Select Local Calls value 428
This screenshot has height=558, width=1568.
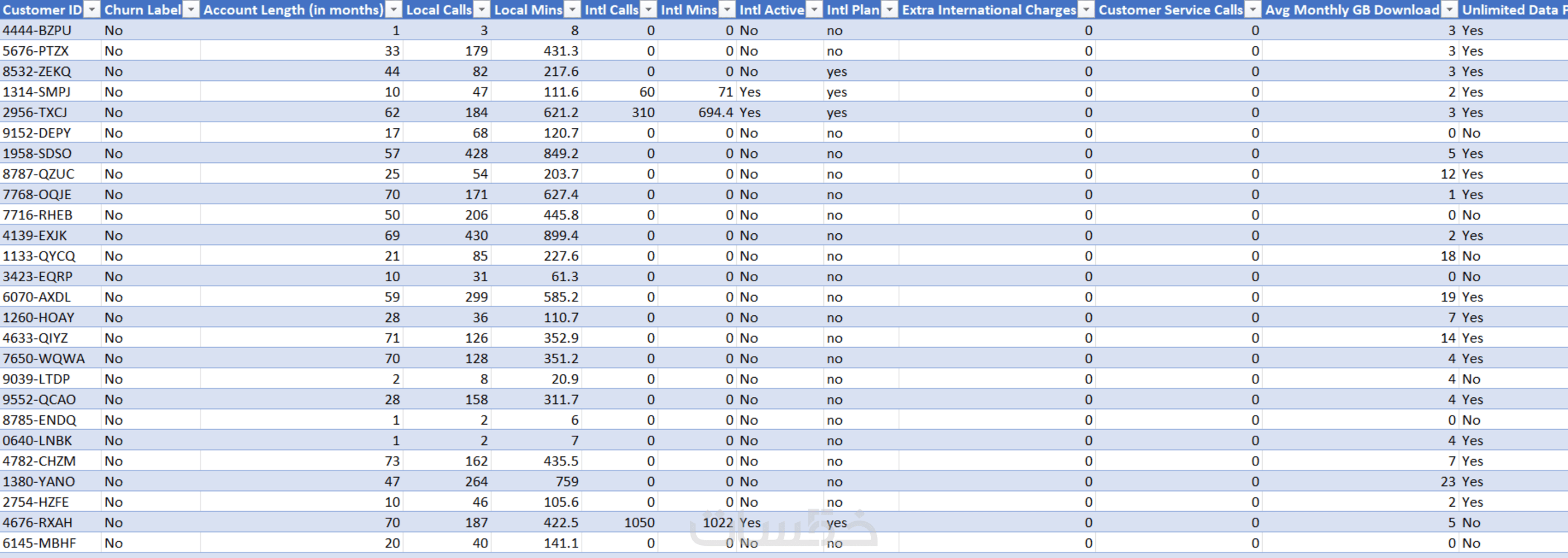point(447,153)
